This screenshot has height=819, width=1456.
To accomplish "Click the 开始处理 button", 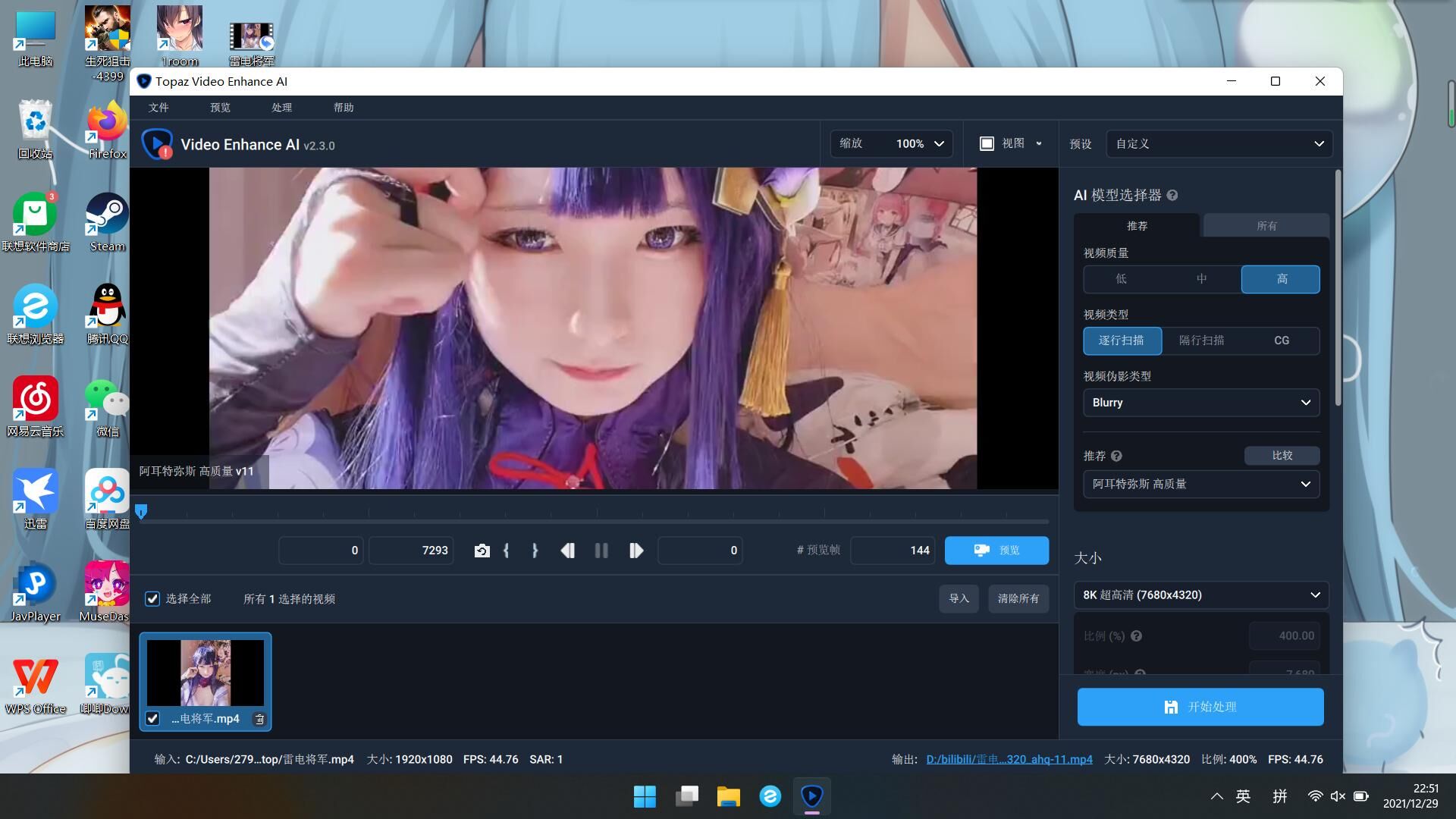I will coord(1200,707).
